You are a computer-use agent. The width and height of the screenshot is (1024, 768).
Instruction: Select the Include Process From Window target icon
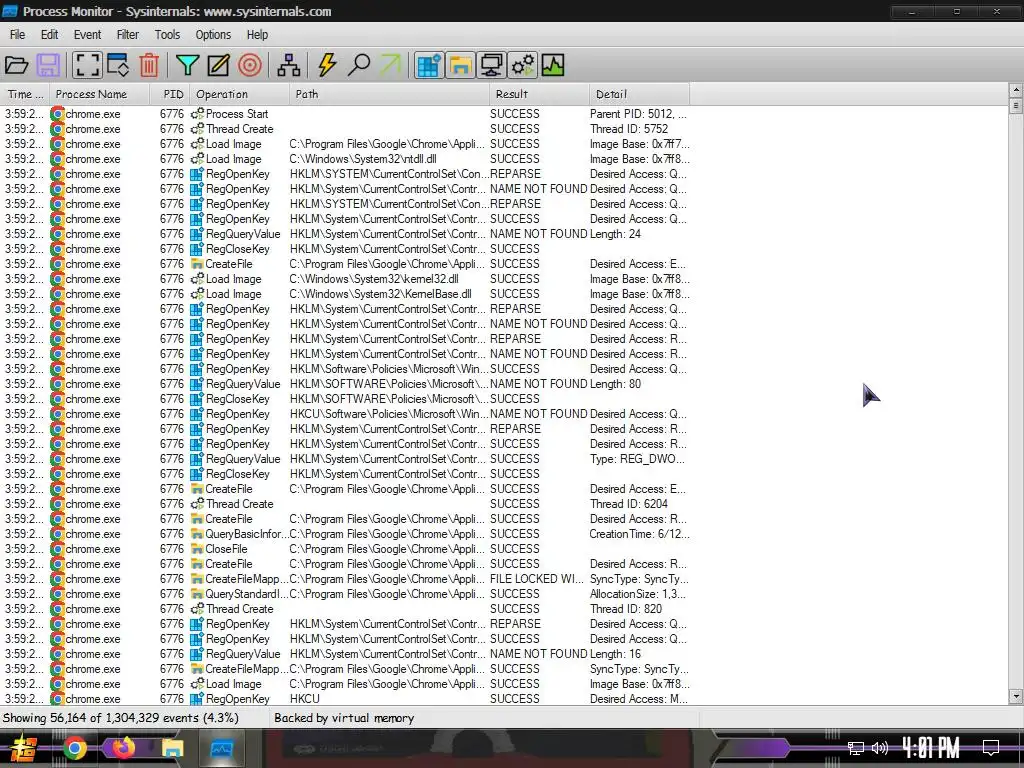pyautogui.click(x=250, y=65)
